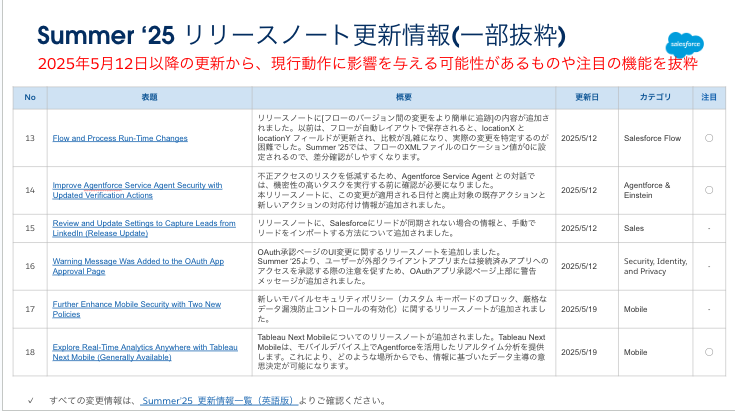The height and width of the screenshot is (411, 735).
Task: Select row number 18 cell
Action: coord(30,352)
